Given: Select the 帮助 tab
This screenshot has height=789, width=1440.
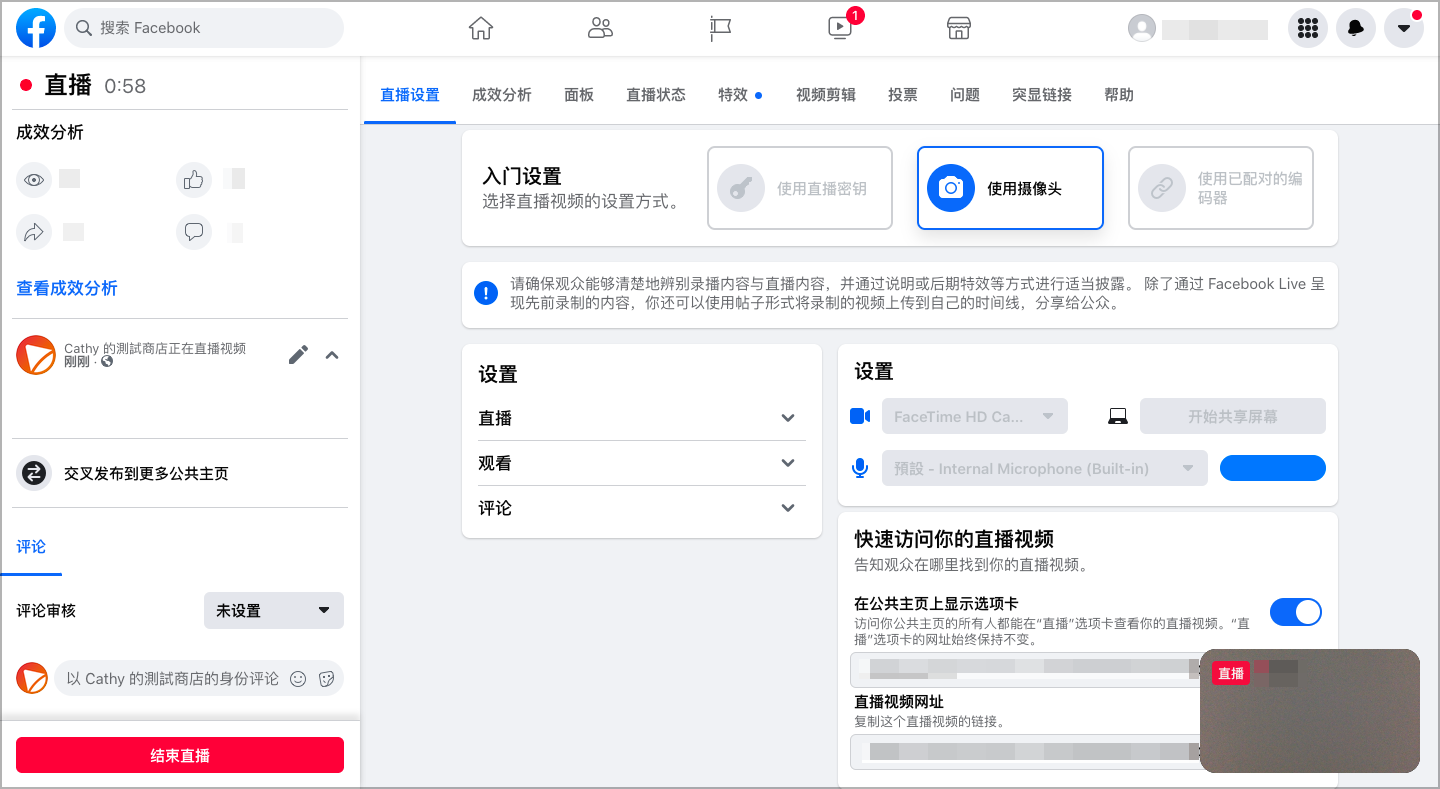Looking at the screenshot, I should click(x=1119, y=95).
